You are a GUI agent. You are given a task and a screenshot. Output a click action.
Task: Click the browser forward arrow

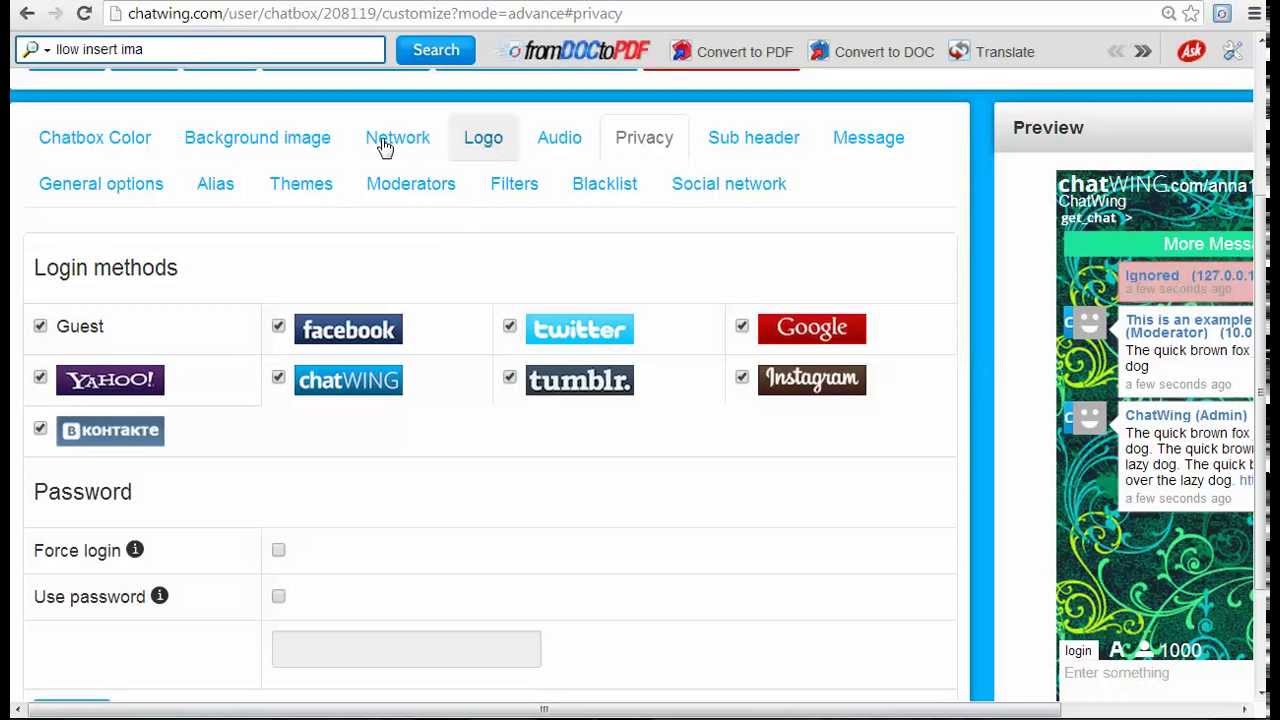55,13
